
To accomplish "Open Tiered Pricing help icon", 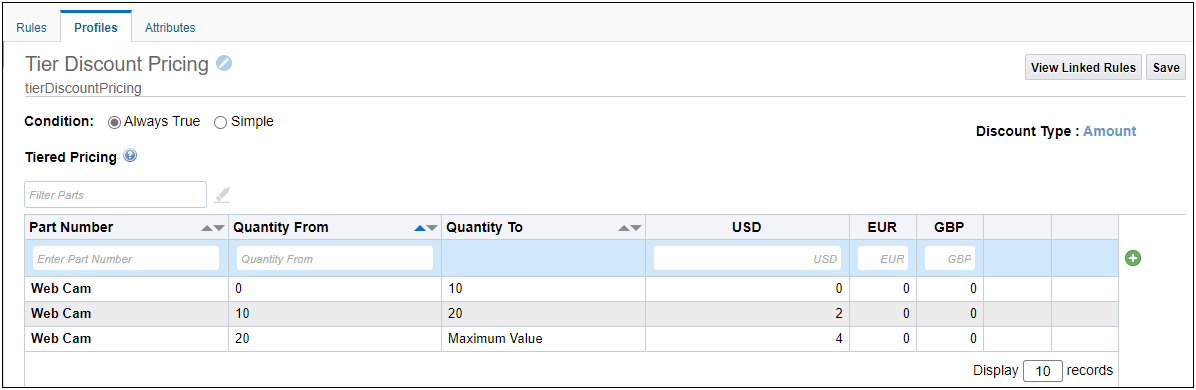I will point(130,156).
